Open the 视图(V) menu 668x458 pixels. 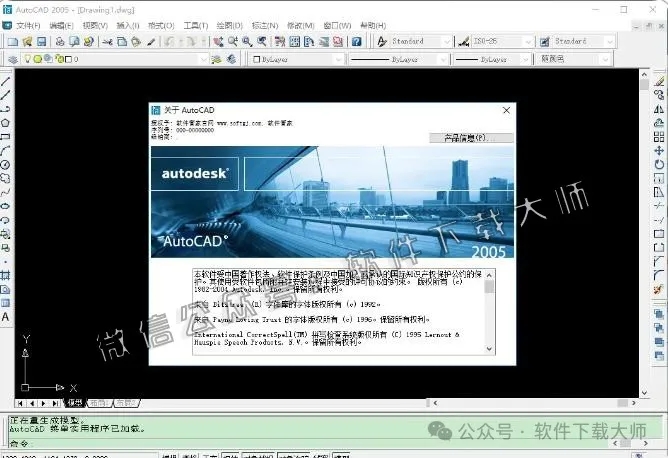pyautogui.click(x=95, y=26)
